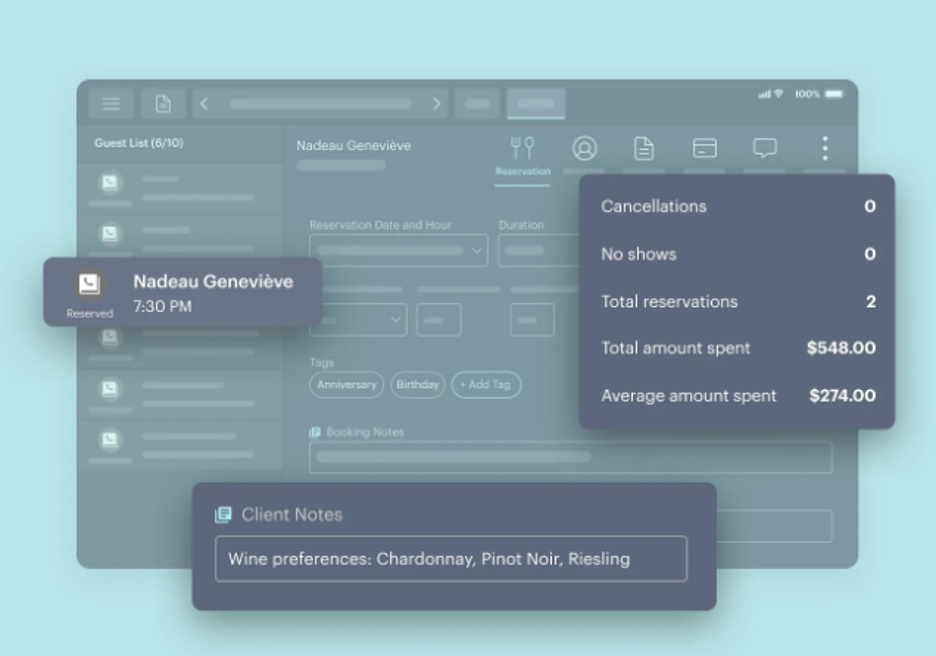The height and width of the screenshot is (656, 936).
Task: Click the Booking Notes input field
Action: [x=570, y=457]
